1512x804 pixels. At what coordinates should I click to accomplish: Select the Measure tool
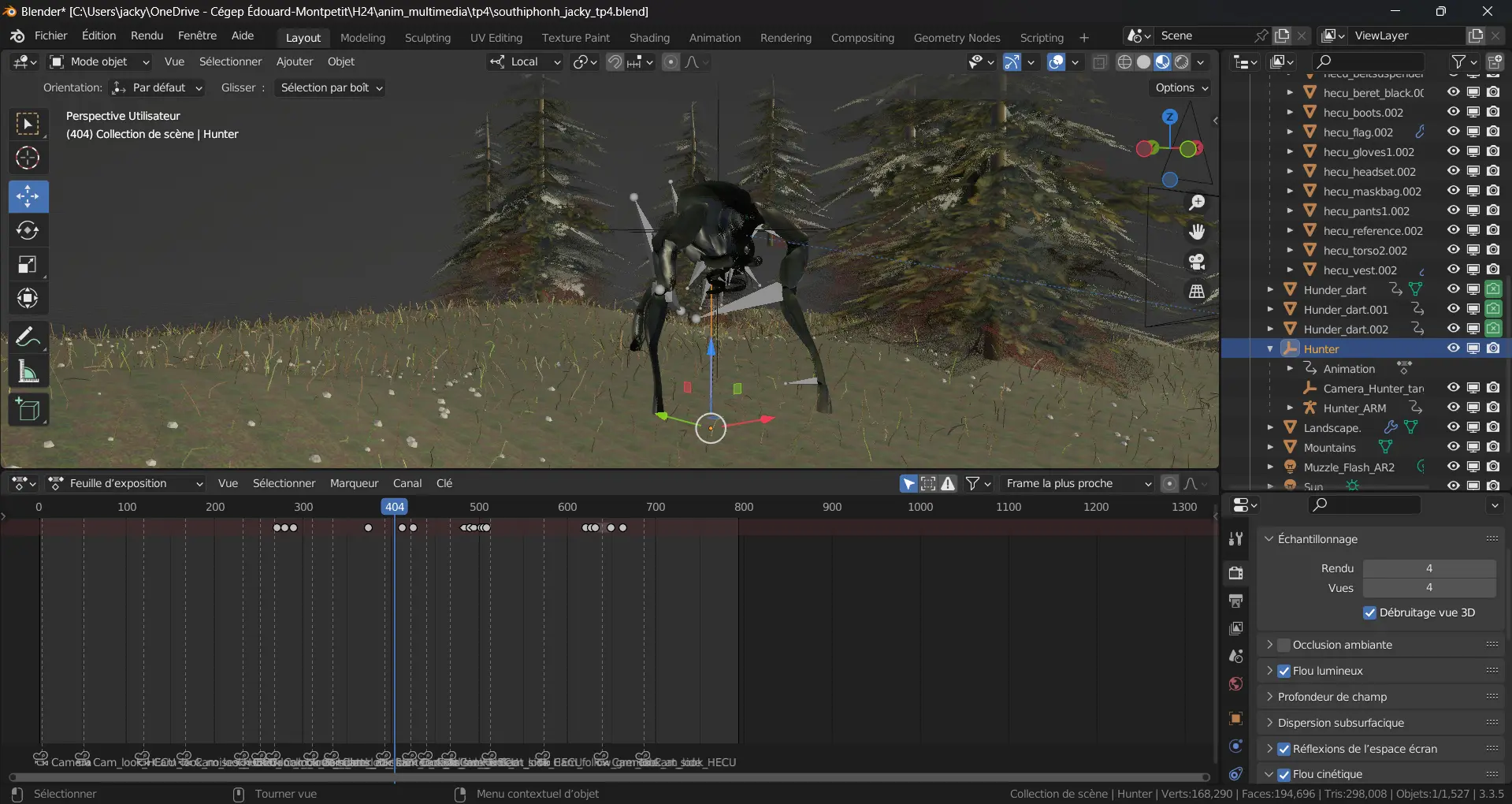point(28,371)
